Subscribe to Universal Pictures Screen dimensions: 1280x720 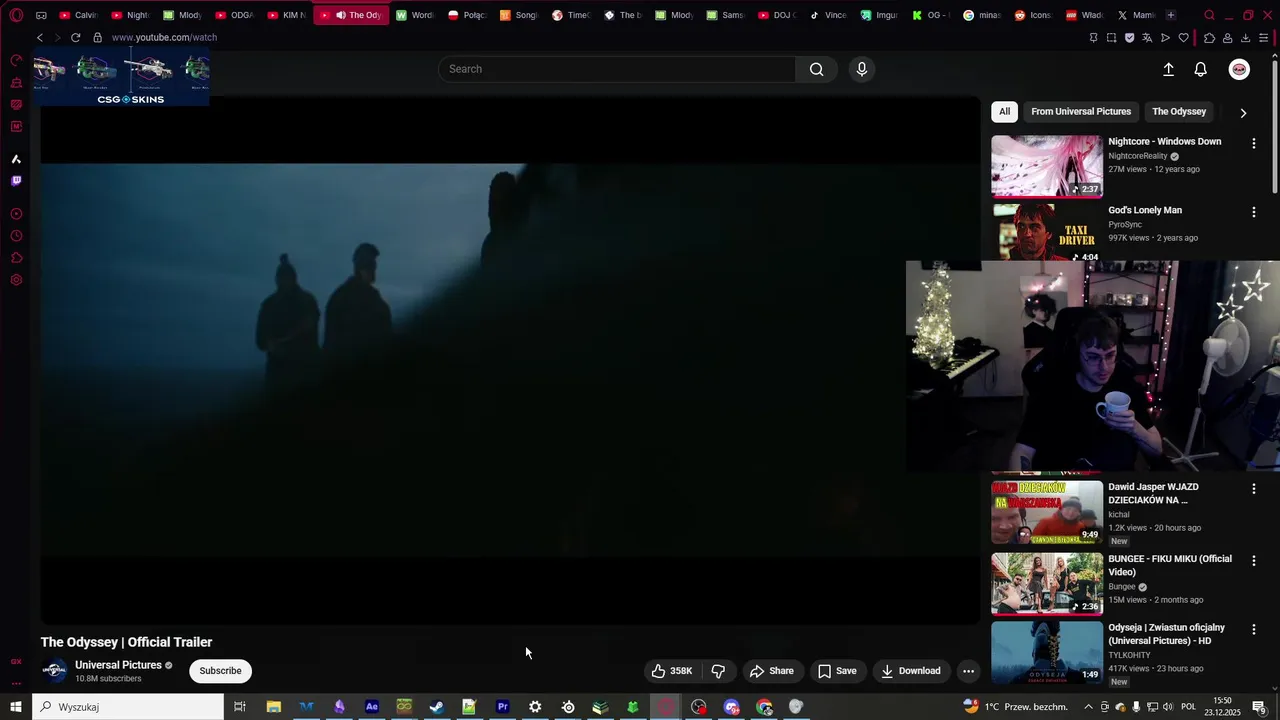click(220, 671)
